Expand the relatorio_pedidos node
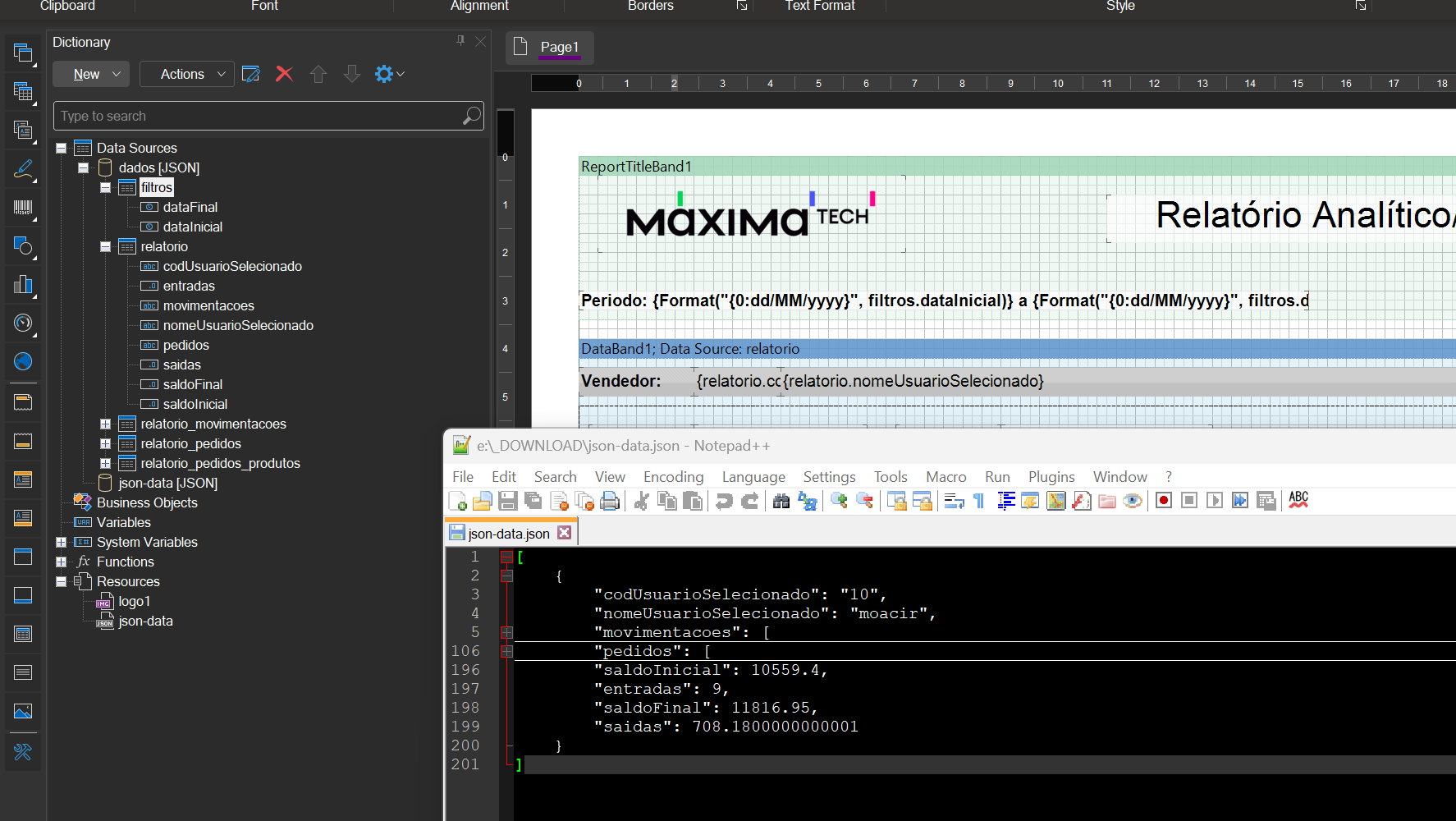Screen dimensions: 1456x821 (106, 443)
